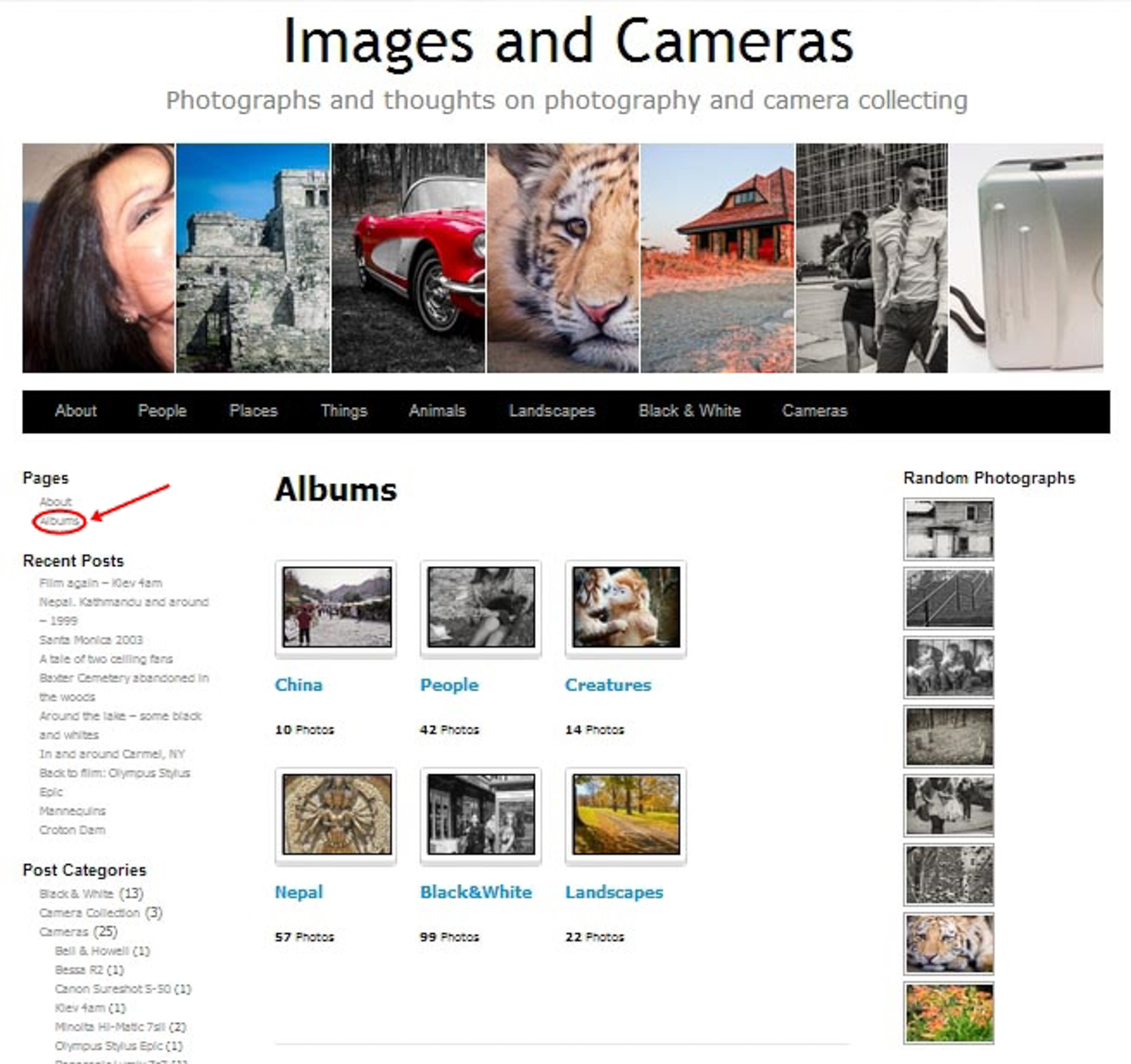This screenshot has width=1131, height=1064.
Task: Click Animals in the black menu bar
Action: [437, 411]
